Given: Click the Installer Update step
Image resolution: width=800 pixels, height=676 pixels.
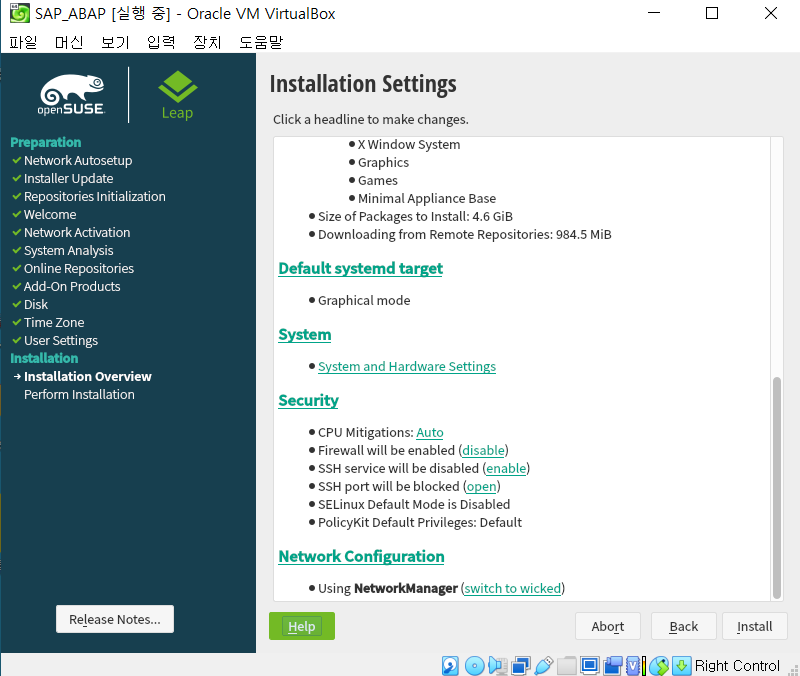Looking at the screenshot, I should 68,178.
